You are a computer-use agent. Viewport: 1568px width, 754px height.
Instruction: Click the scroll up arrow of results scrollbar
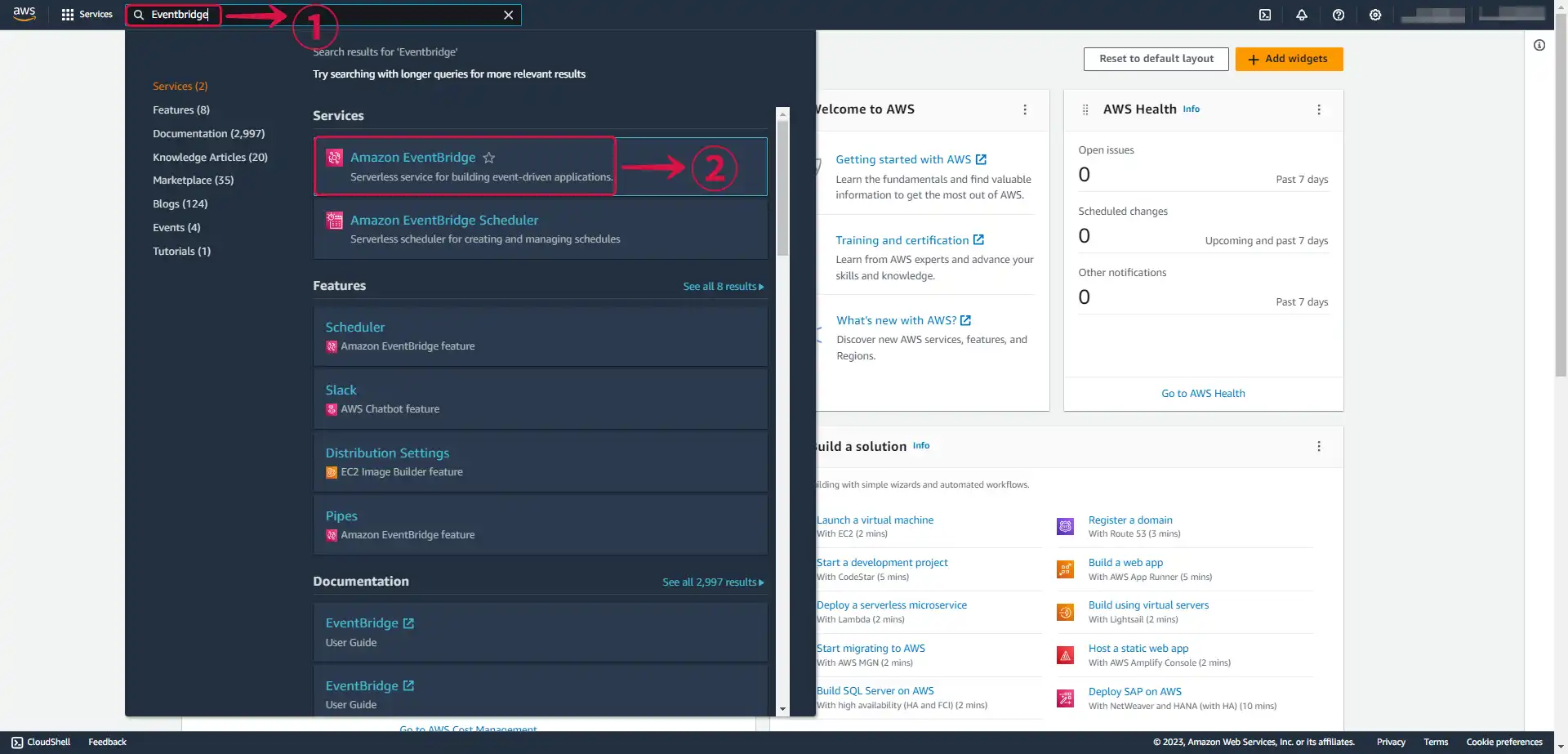783,114
